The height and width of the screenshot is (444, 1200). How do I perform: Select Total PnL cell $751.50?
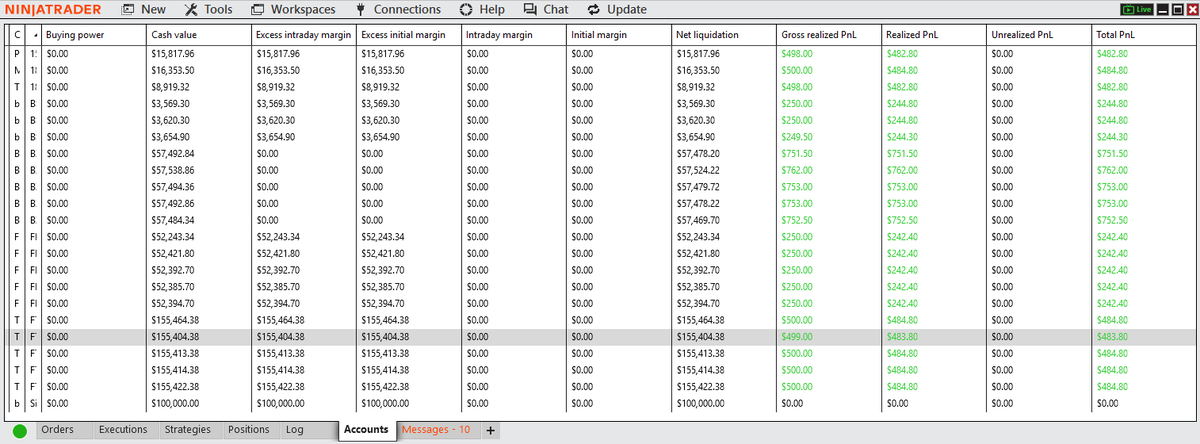pyautogui.click(x=1143, y=154)
